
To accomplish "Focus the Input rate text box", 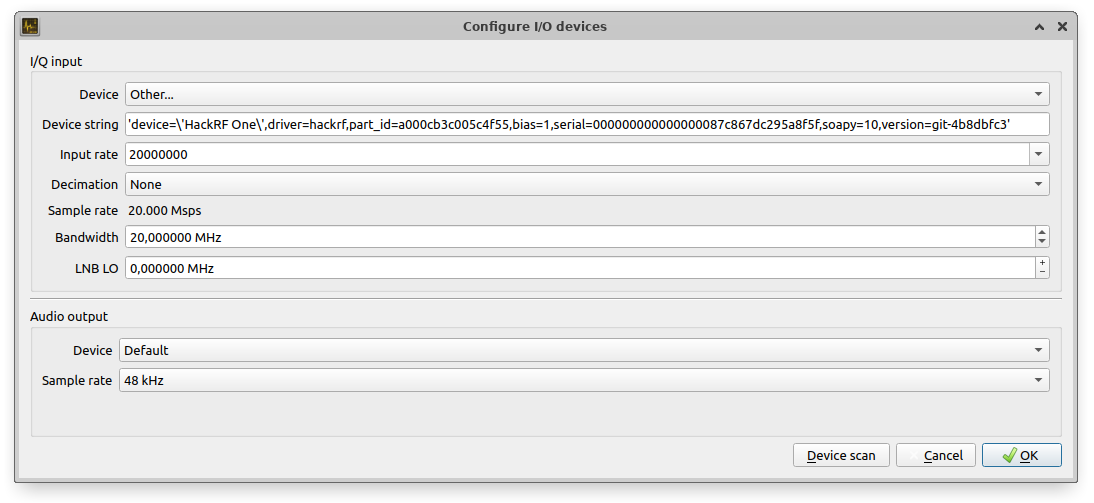I will pyautogui.click(x=577, y=155).
